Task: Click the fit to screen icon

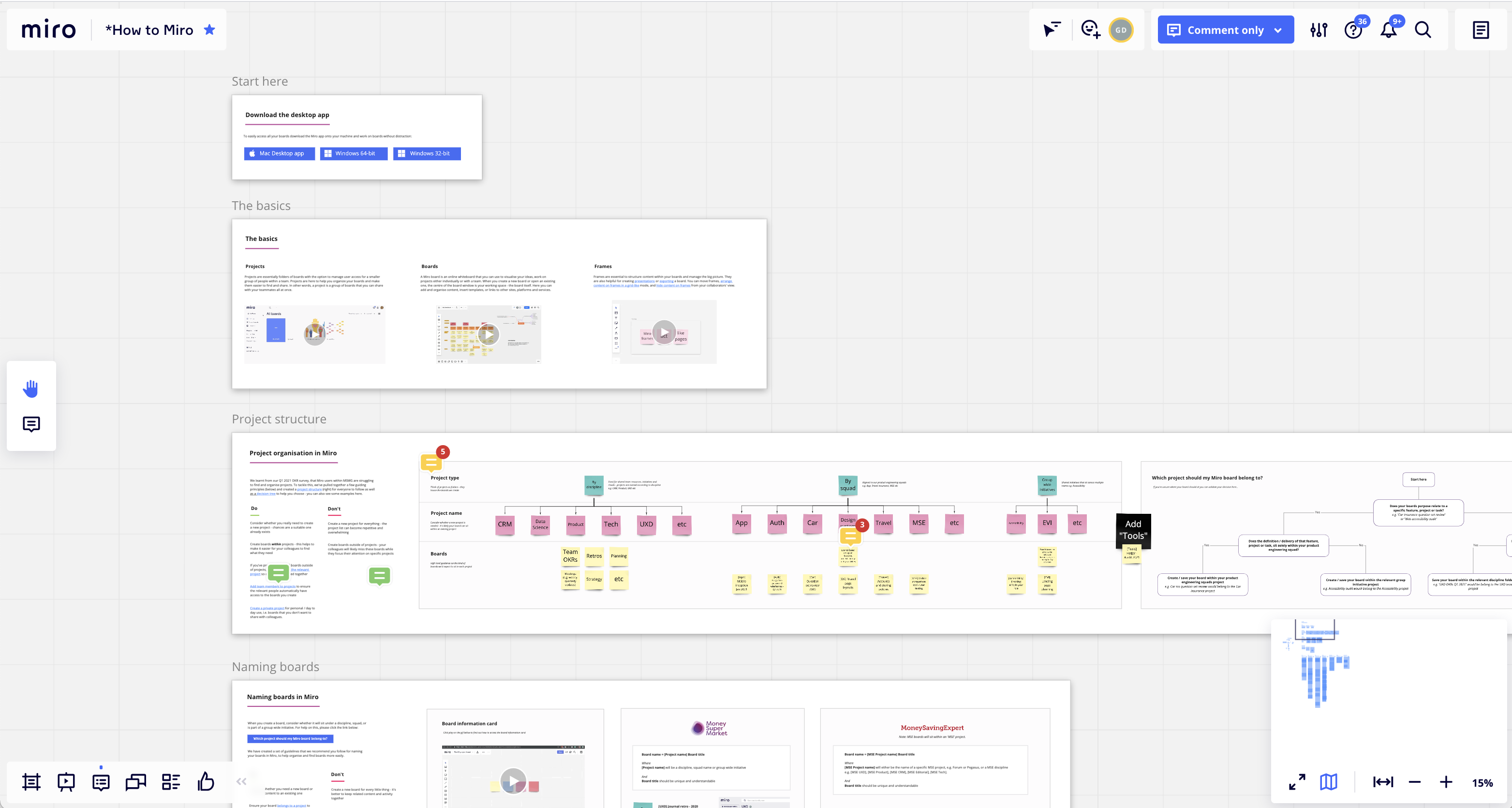Action: (x=1383, y=781)
